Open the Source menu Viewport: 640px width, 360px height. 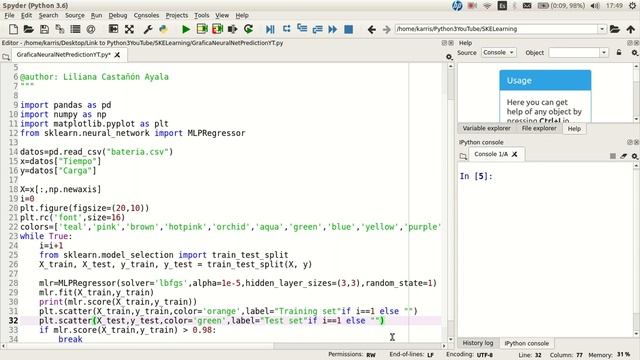pyautogui.click(x=75, y=15)
